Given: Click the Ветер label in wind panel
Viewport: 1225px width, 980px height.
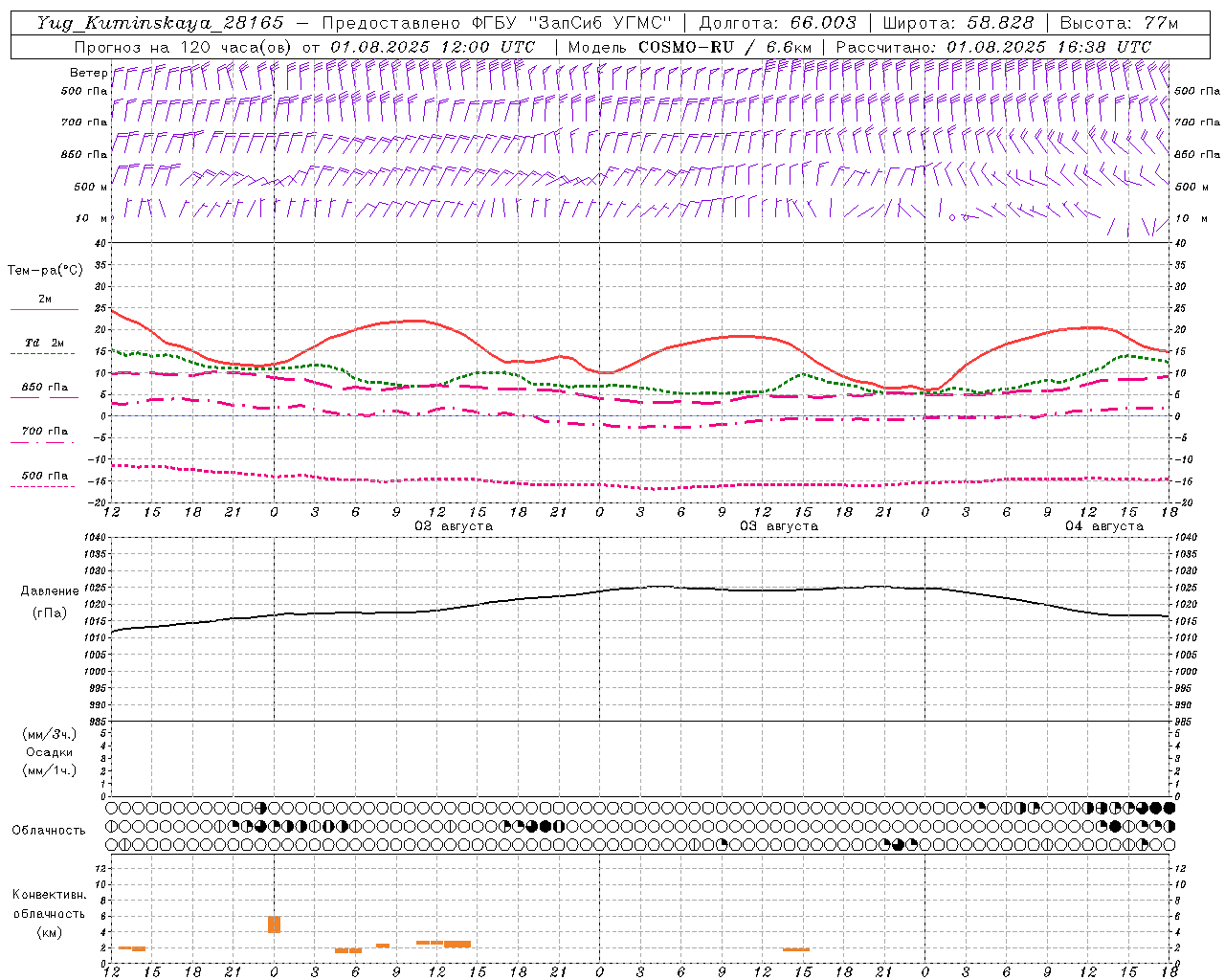Looking at the screenshot, I should tap(88, 73).
